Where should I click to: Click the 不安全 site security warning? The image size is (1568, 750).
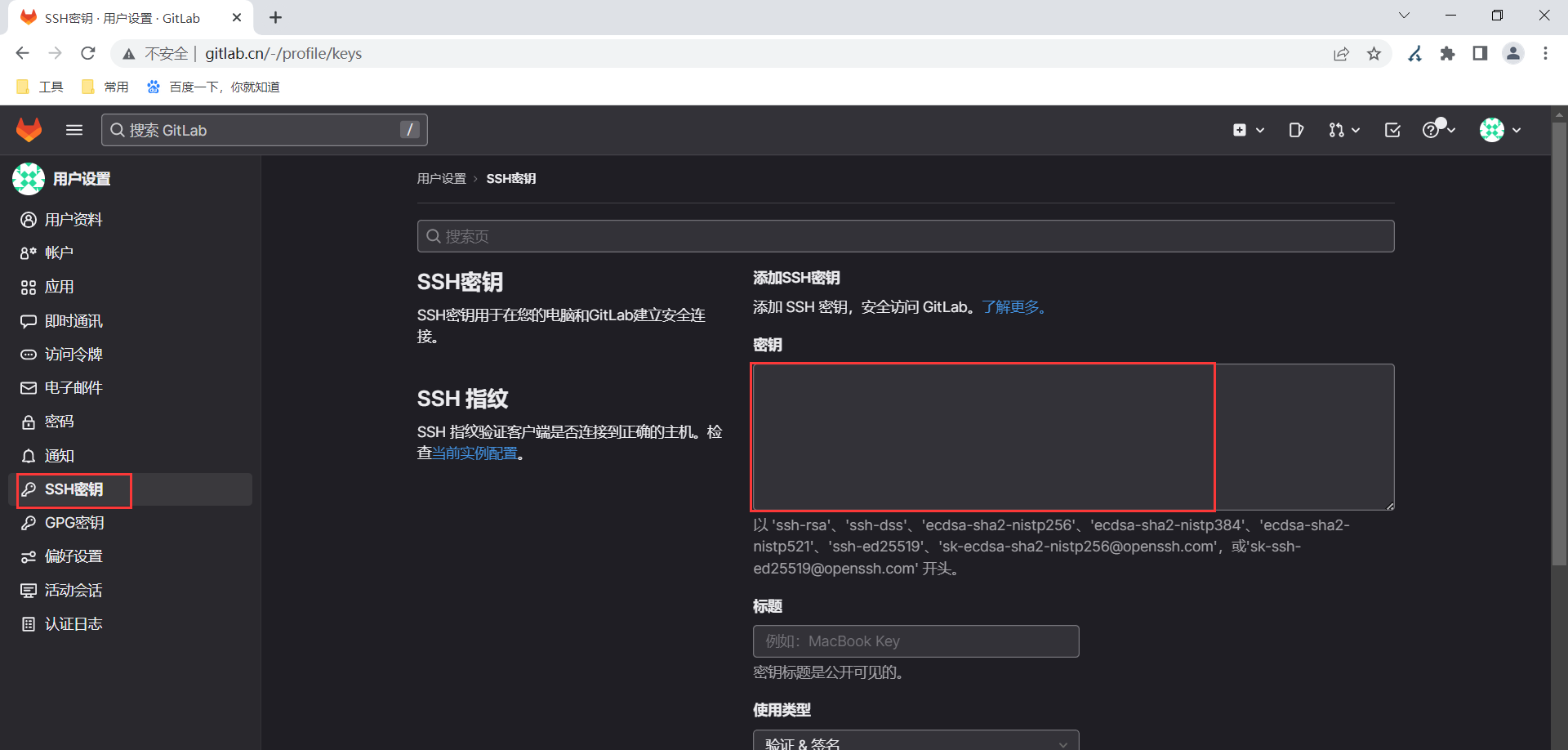click(x=155, y=53)
